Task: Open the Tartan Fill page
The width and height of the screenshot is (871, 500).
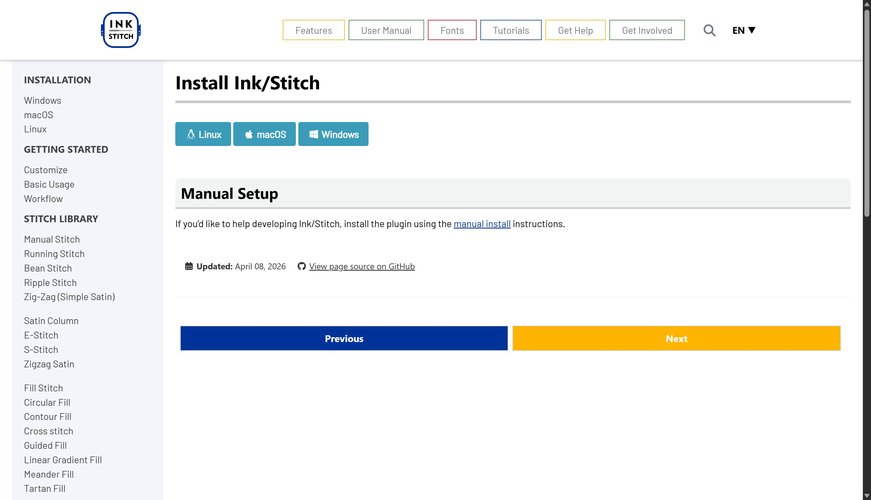Action: (44, 489)
